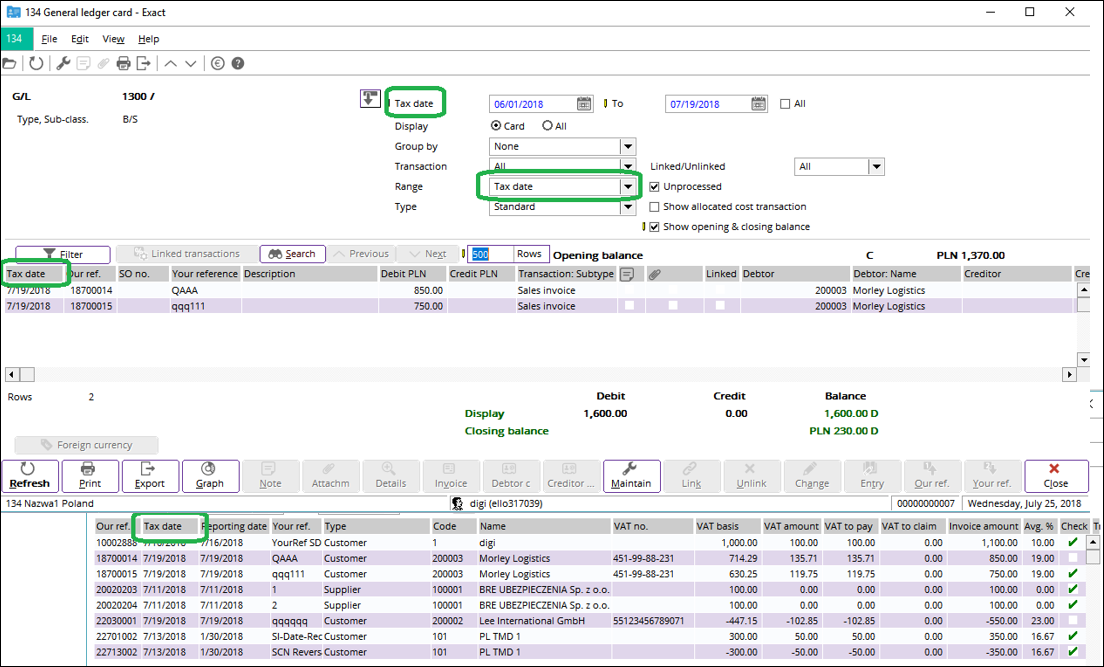Click up arrow of lower VAT grid scrollbar
The width and height of the screenshot is (1104, 667).
1093,542
